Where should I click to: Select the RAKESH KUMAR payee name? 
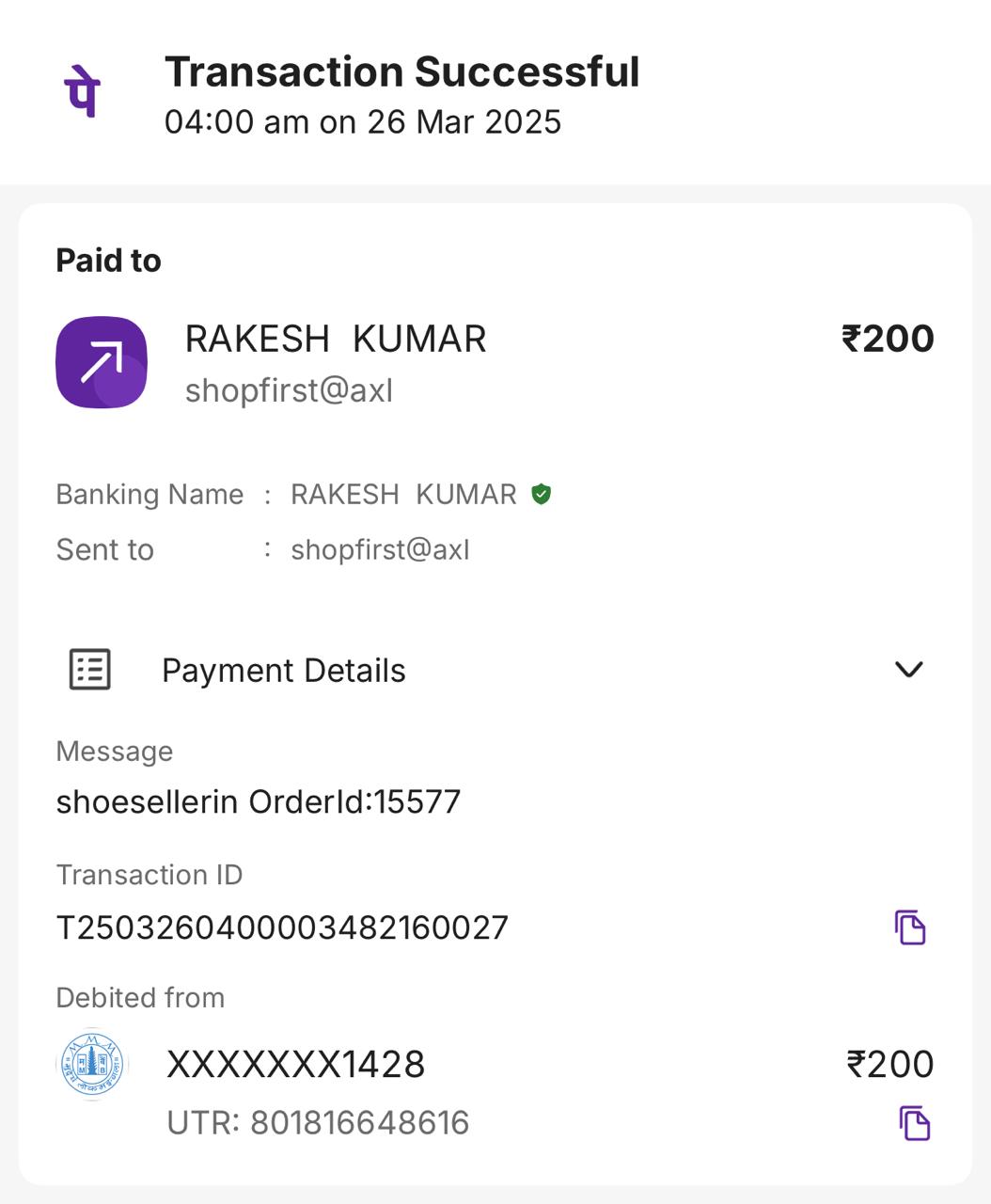coord(336,339)
